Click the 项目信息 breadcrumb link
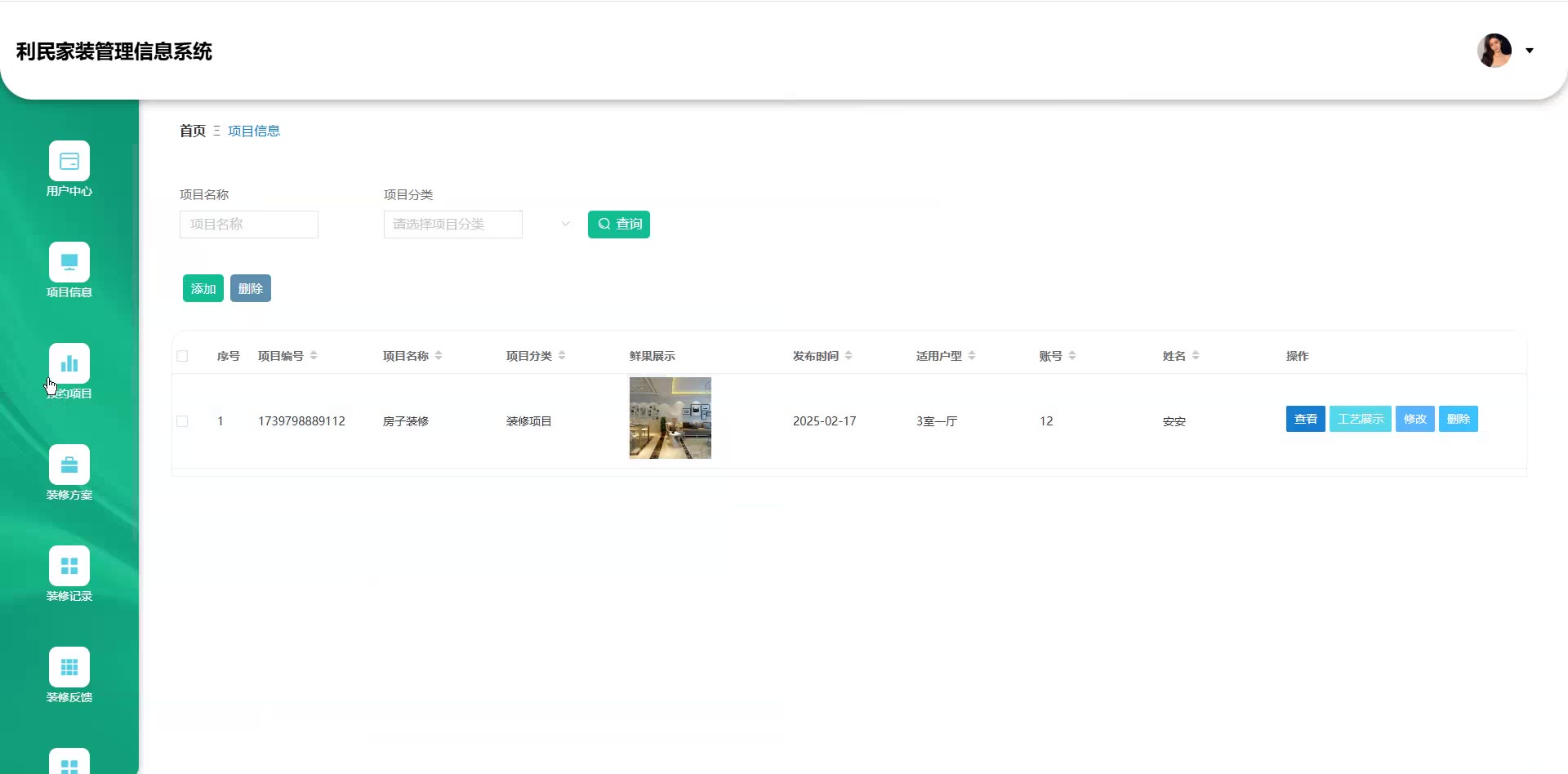The height and width of the screenshot is (774, 1568). pos(254,131)
